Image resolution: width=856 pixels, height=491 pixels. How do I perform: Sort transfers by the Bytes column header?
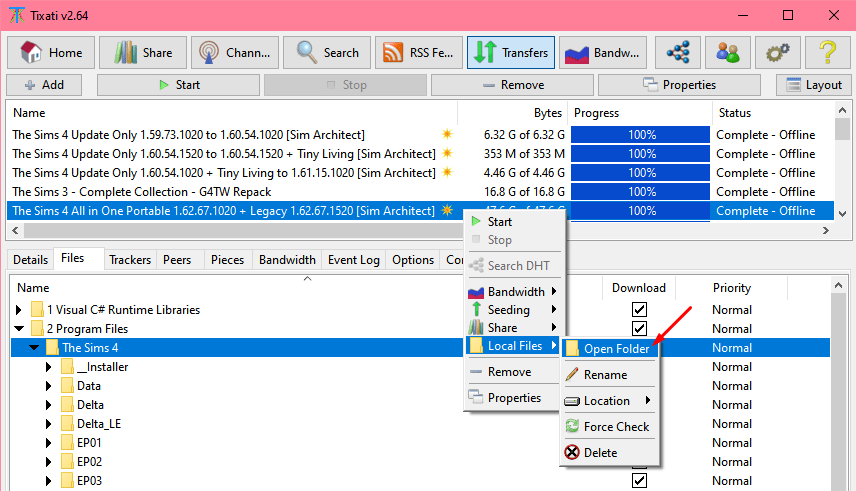(512, 113)
